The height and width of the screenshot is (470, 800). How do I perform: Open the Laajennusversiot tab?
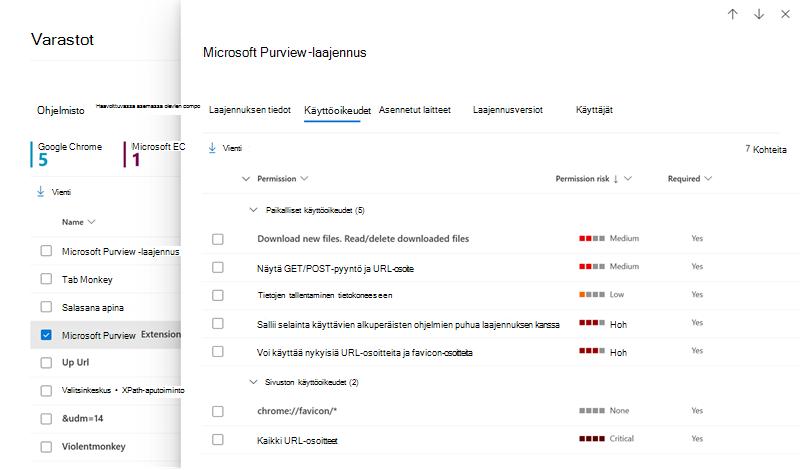[508, 110]
